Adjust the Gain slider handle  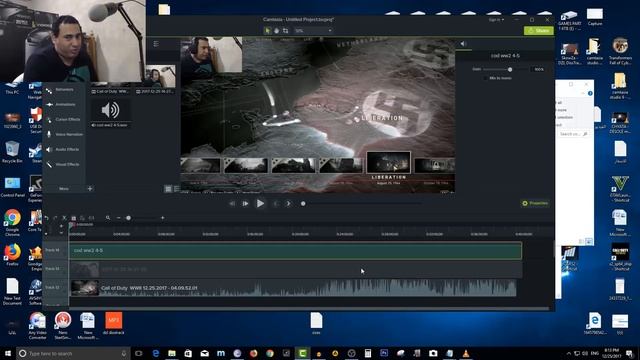[x=510, y=69]
